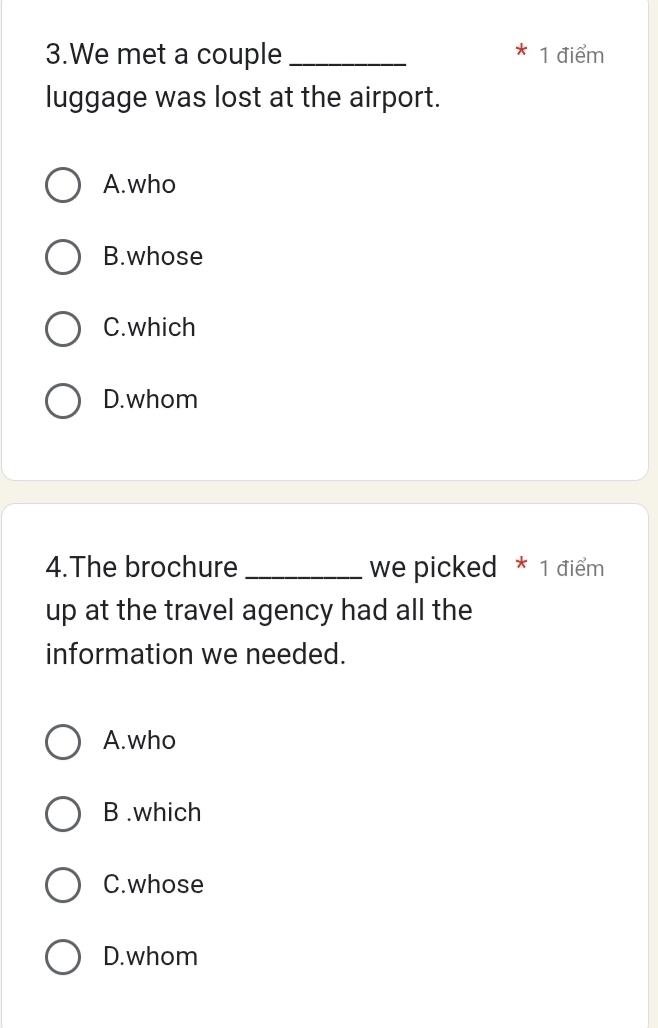The height and width of the screenshot is (1028, 658).
Task: Select radio button A.who in question 4
Action: (x=63, y=742)
